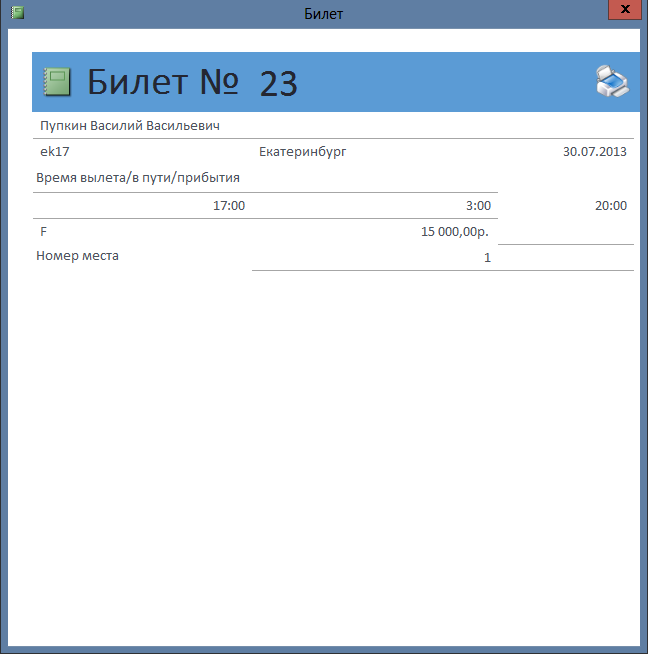Click passenger name Пупкин Василий Васильевич

point(130,126)
